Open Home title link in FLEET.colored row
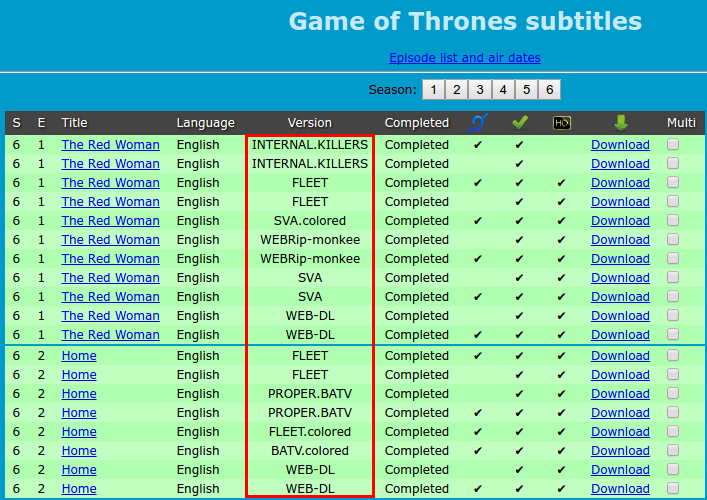This screenshot has height=500, width=707. (79, 432)
